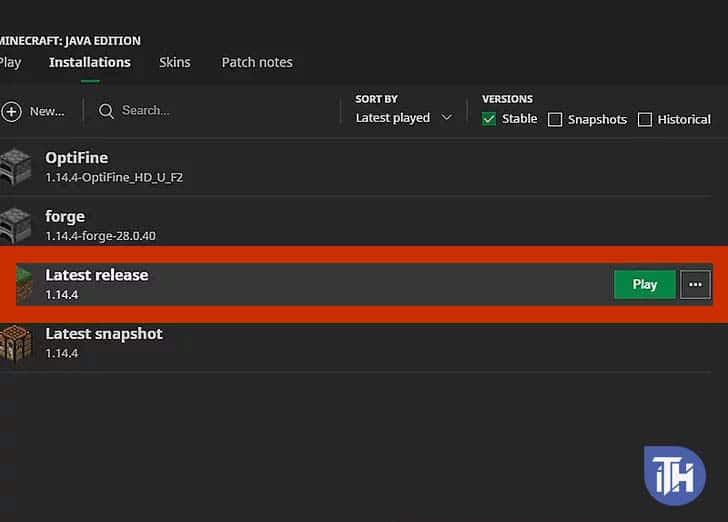
Task: Click the Latest snapshot crafting table icon
Action: [15, 343]
